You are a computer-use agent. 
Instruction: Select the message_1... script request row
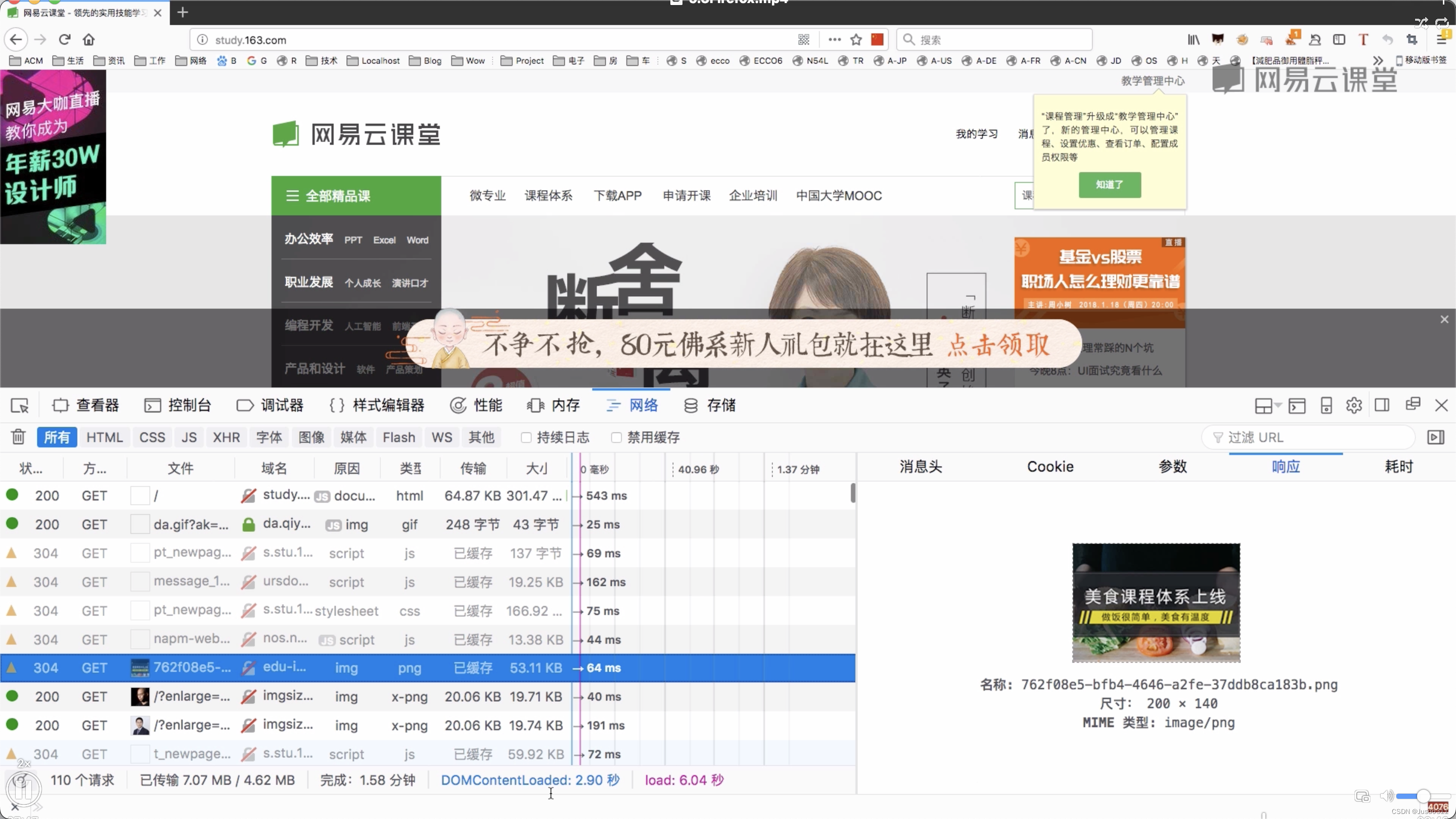click(427, 581)
